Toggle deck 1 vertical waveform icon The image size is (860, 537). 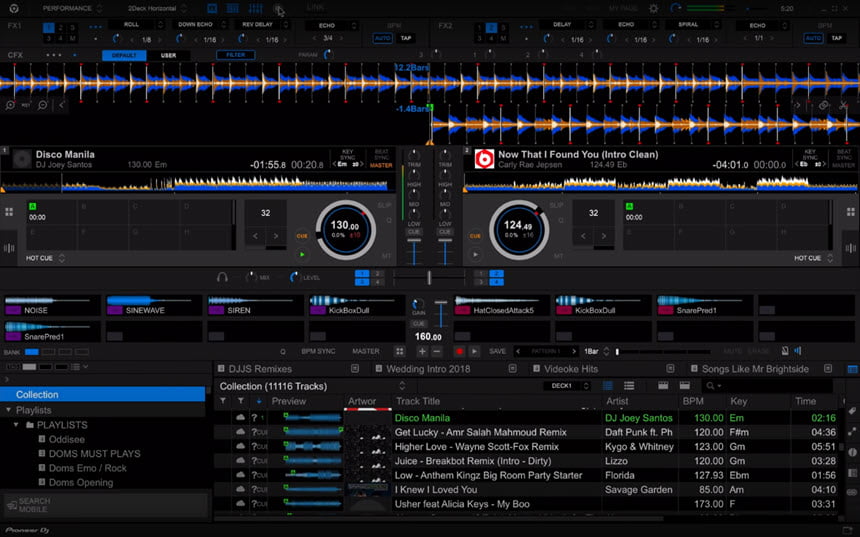point(9,248)
